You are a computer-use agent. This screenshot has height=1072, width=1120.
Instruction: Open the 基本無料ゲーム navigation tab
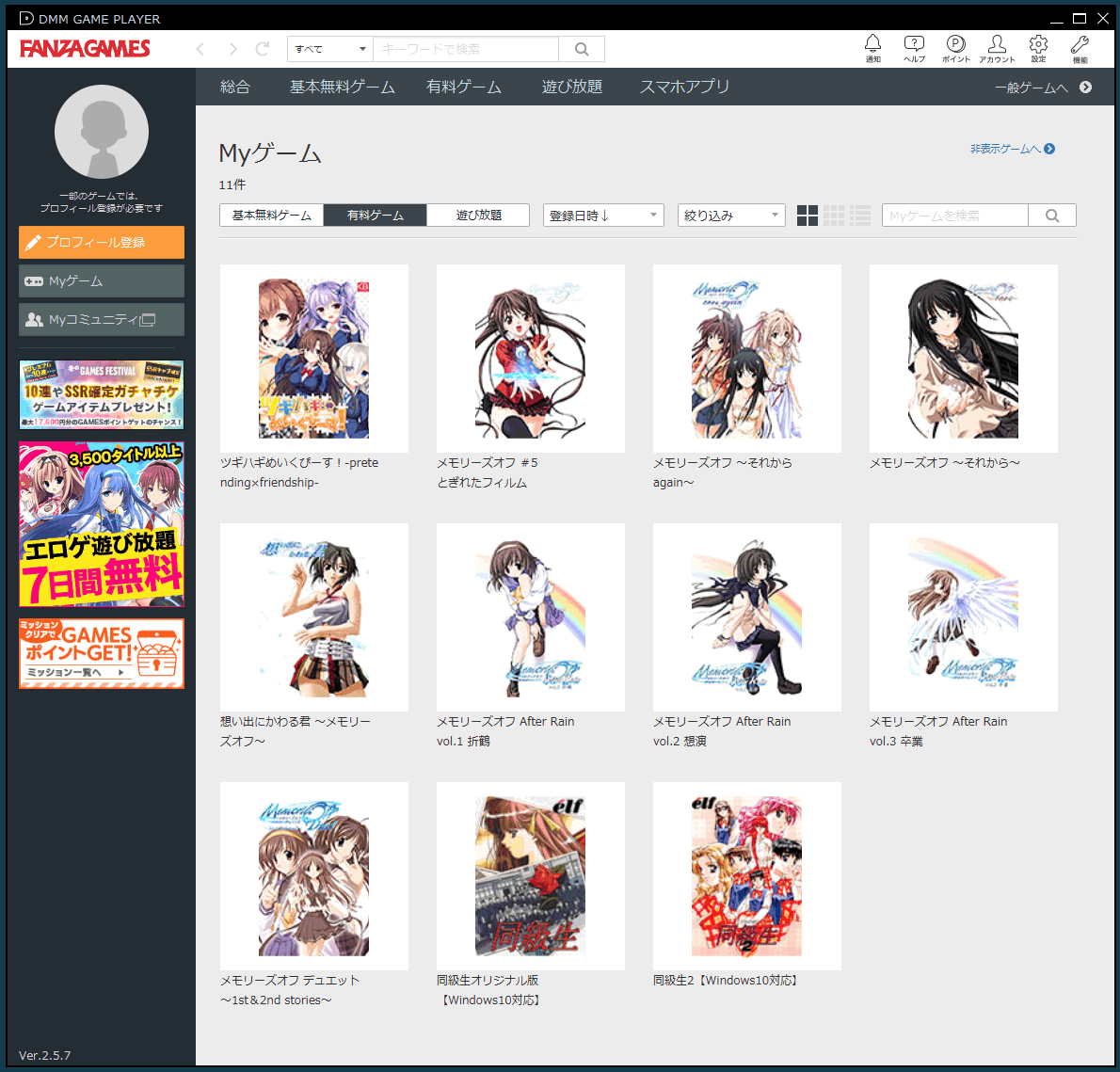click(343, 88)
